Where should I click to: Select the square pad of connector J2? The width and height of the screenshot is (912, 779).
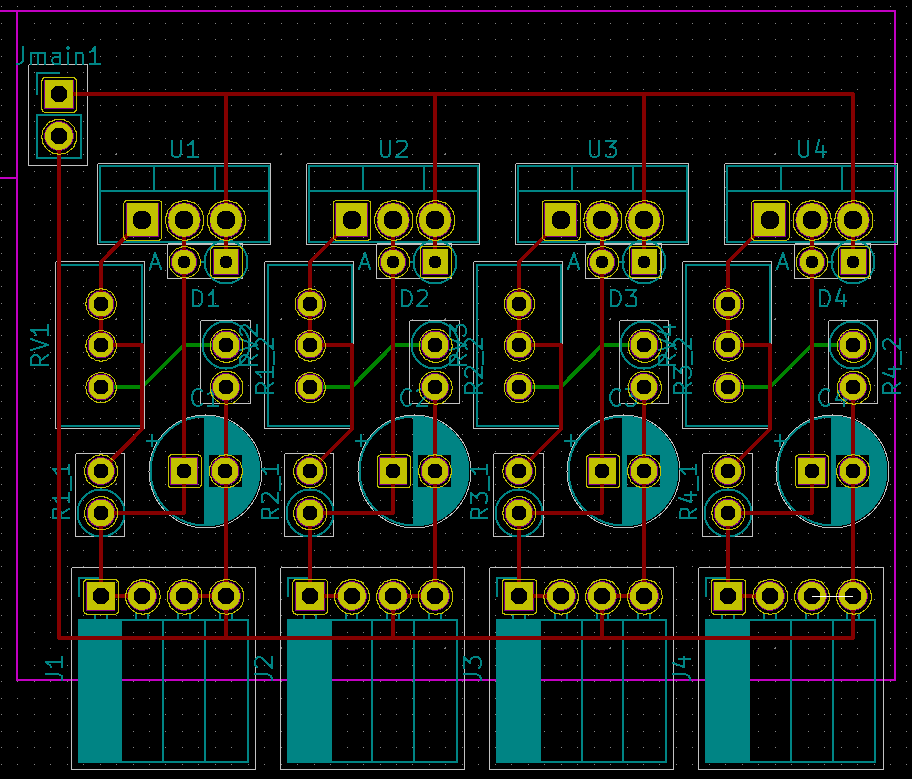(309, 596)
